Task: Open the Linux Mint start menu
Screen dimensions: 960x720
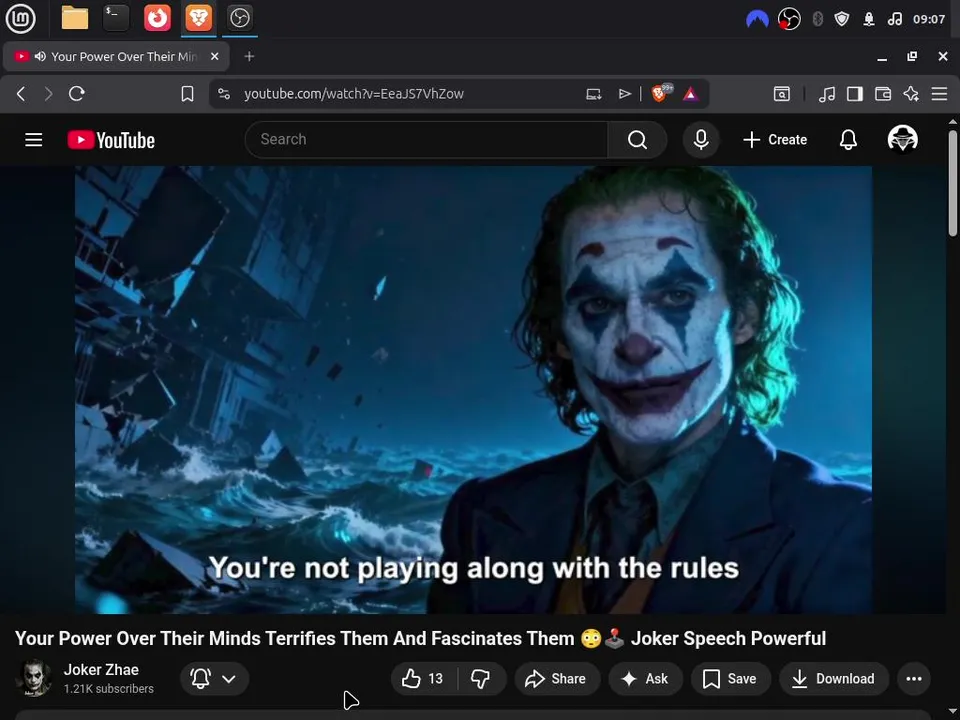Action: [20, 18]
